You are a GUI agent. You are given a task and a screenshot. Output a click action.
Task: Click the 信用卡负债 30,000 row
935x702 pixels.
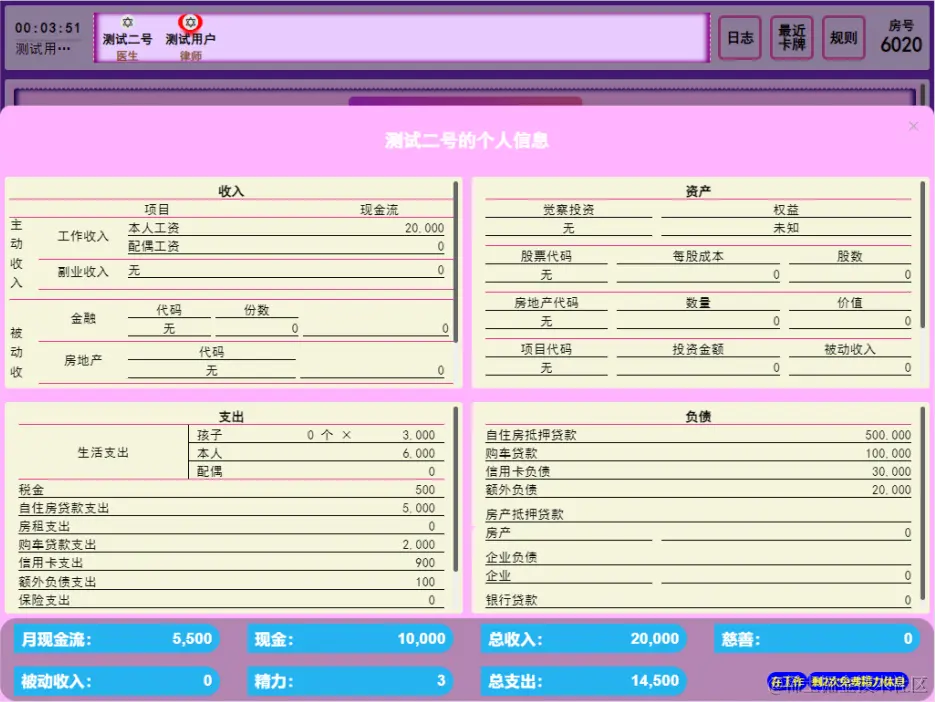[x=698, y=471]
